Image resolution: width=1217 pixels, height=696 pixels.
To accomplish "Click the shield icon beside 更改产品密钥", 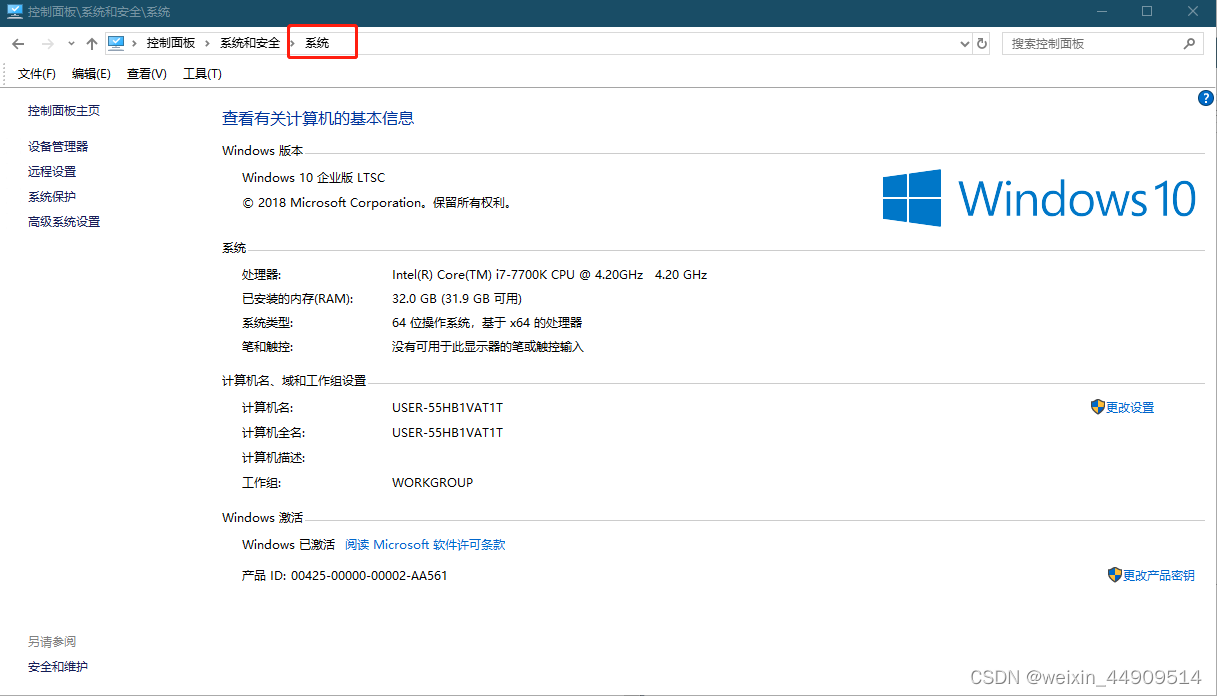I will (x=1115, y=575).
